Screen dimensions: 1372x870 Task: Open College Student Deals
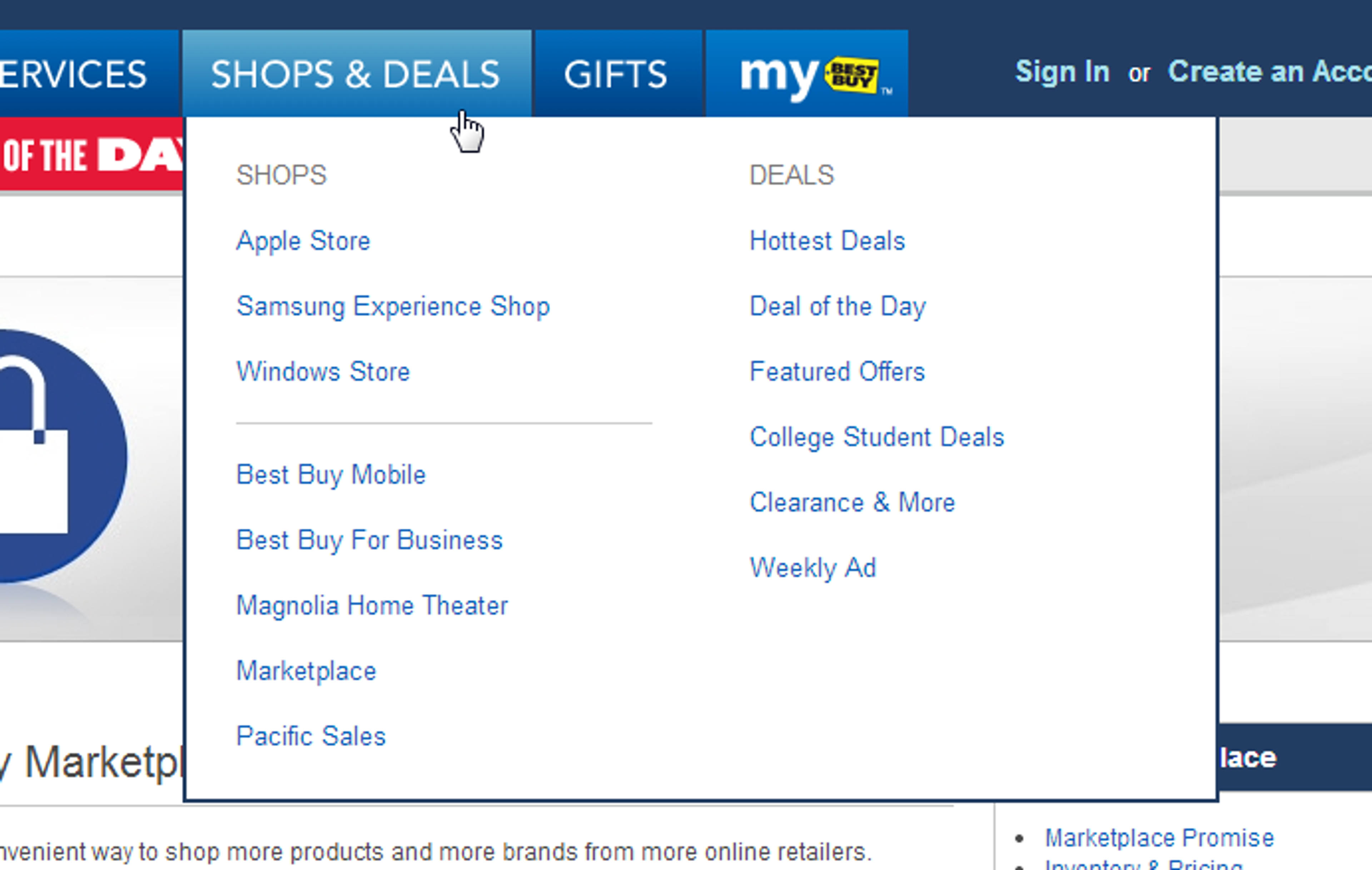coord(876,437)
